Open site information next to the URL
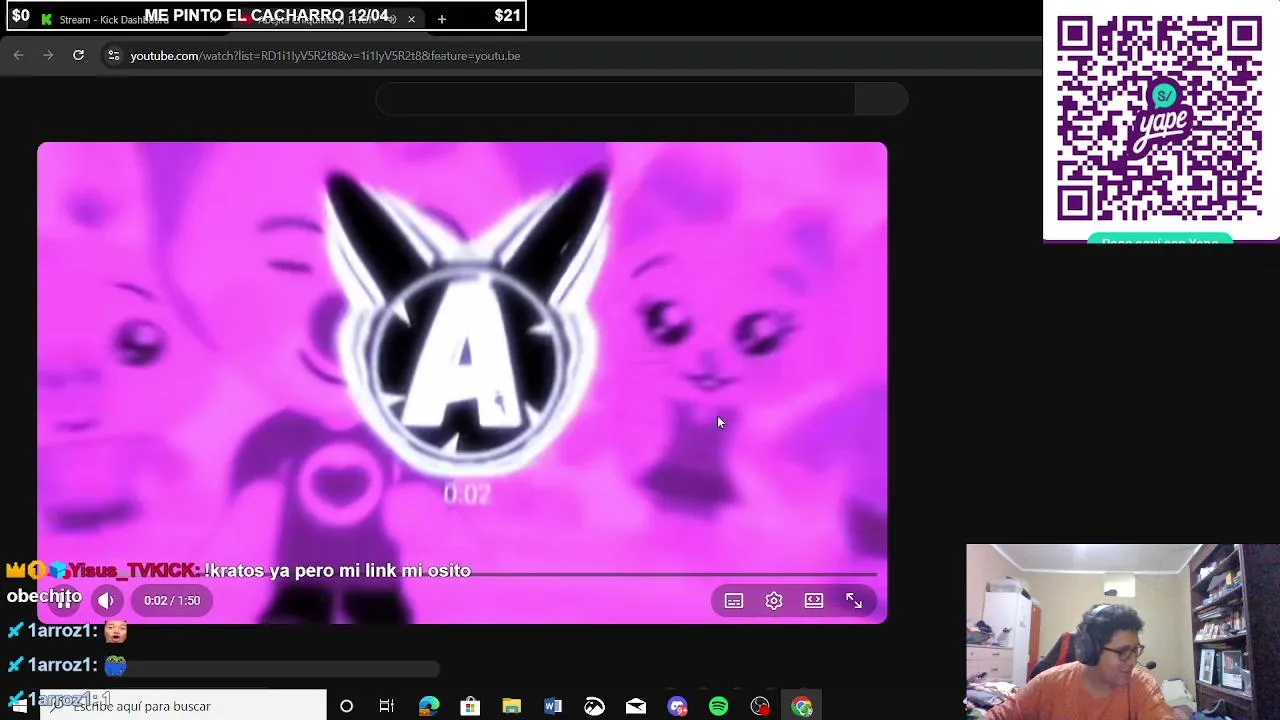Viewport: 1280px width, 720px height. coord(114,55)
